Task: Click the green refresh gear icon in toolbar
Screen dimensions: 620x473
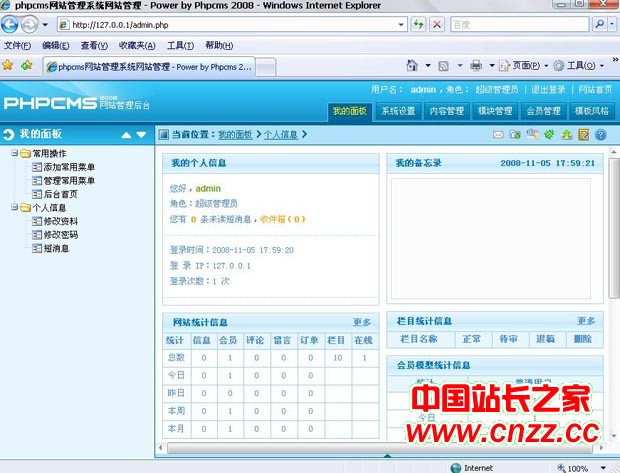Action: (549, 134)
